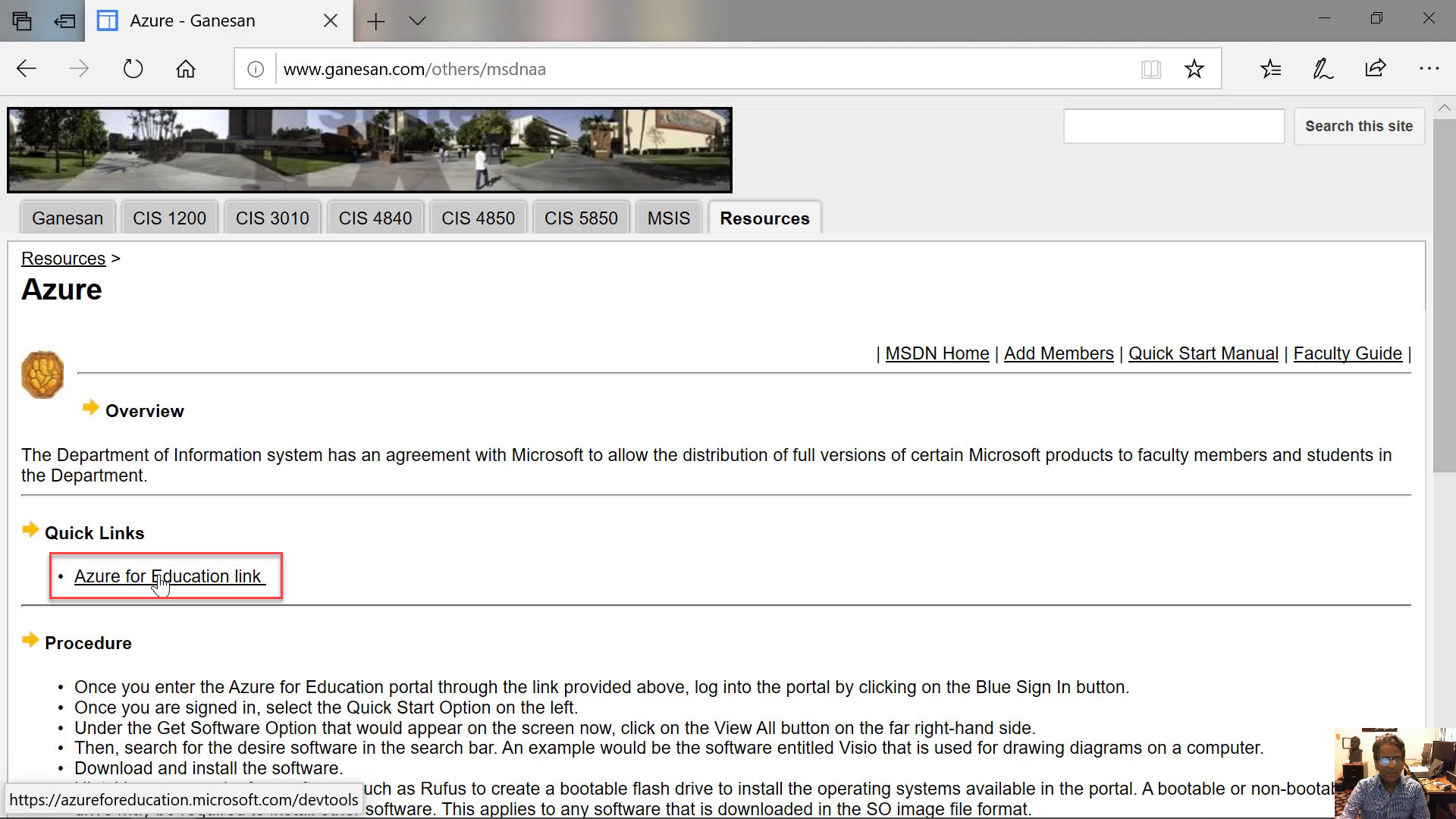Expand tab preview chevron
1456x819 pixels.
417,20
